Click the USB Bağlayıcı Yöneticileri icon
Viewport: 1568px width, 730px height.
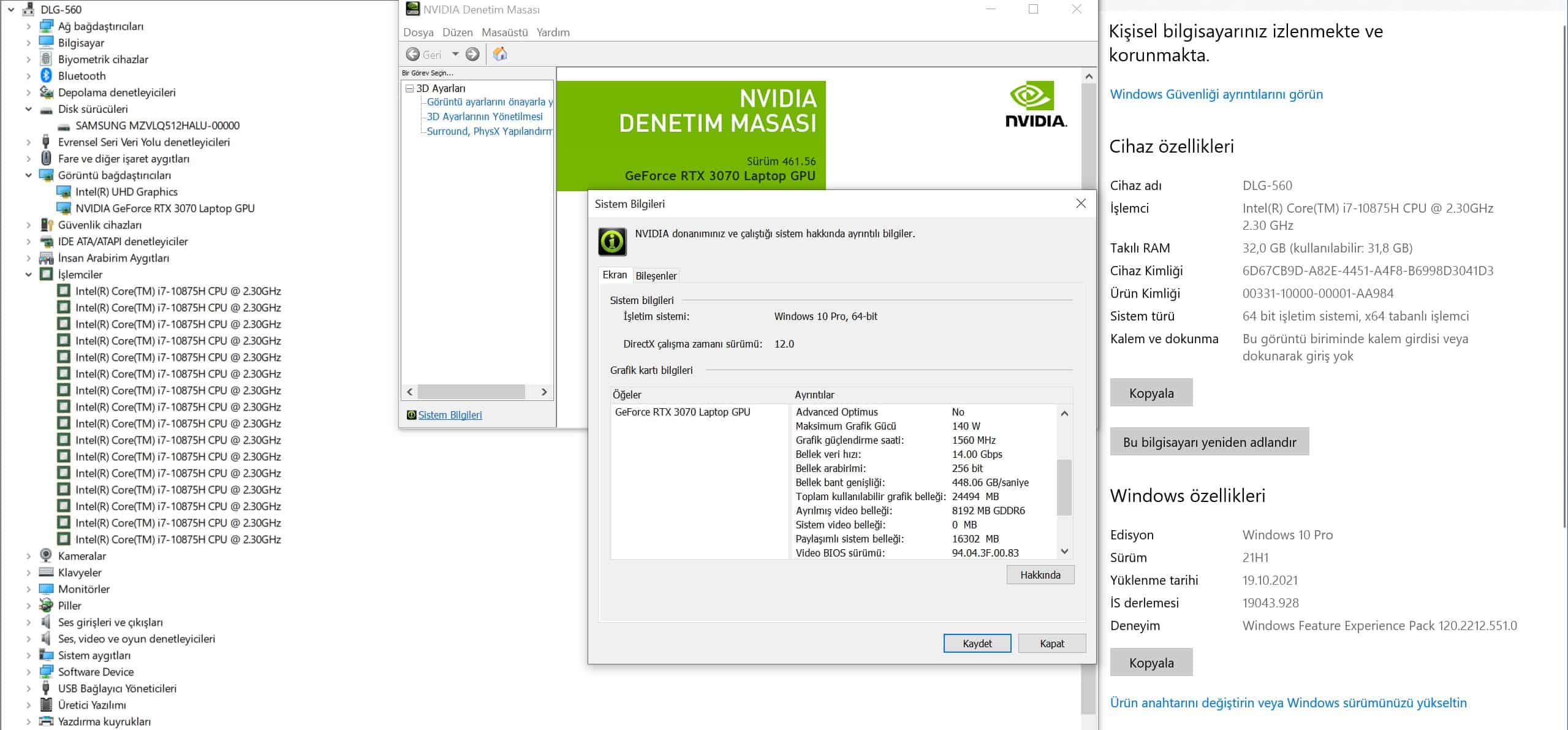pyautogui.click(x=46, y=688)
